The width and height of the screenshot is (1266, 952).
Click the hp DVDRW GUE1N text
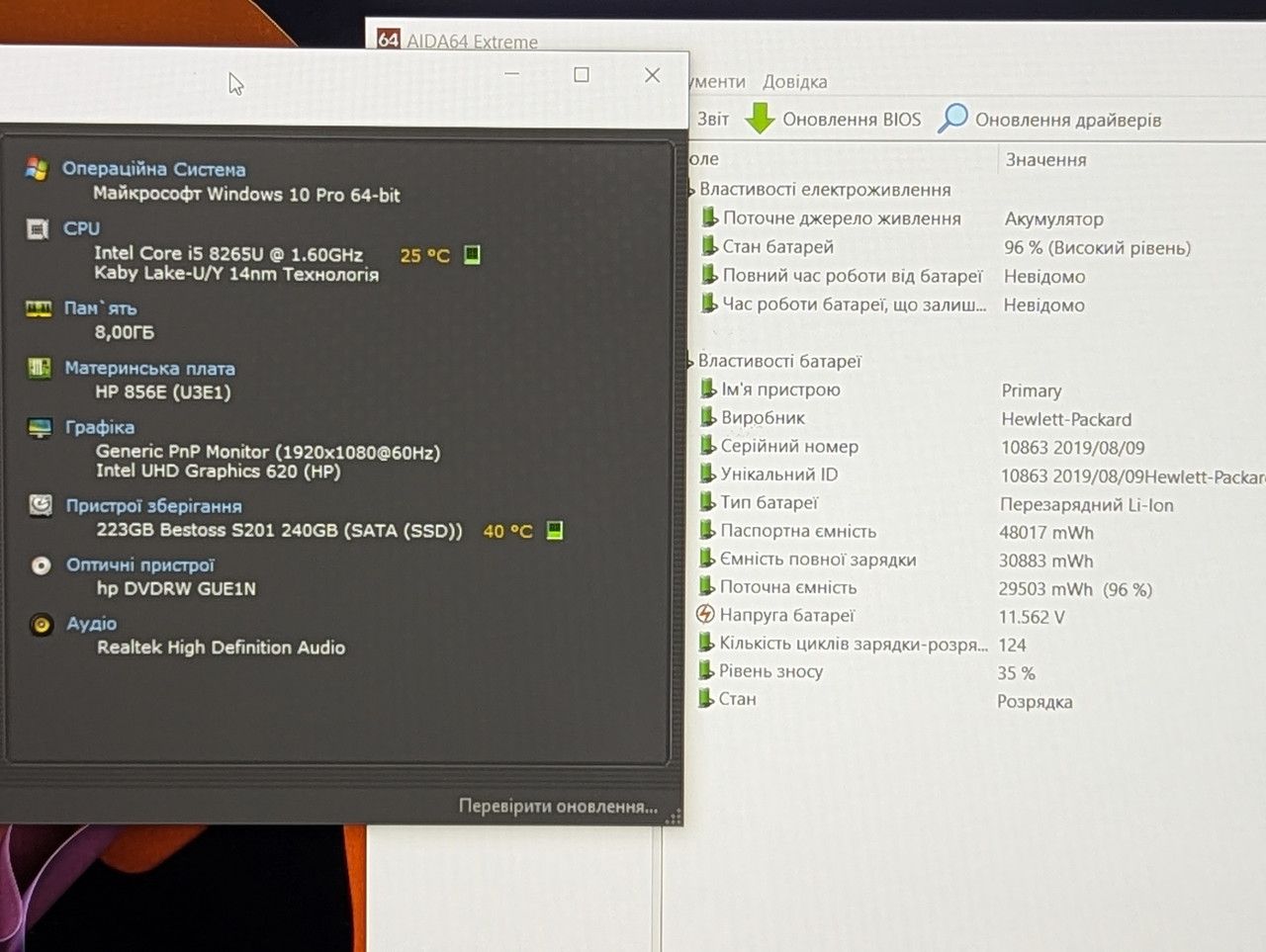pos(176,589)
